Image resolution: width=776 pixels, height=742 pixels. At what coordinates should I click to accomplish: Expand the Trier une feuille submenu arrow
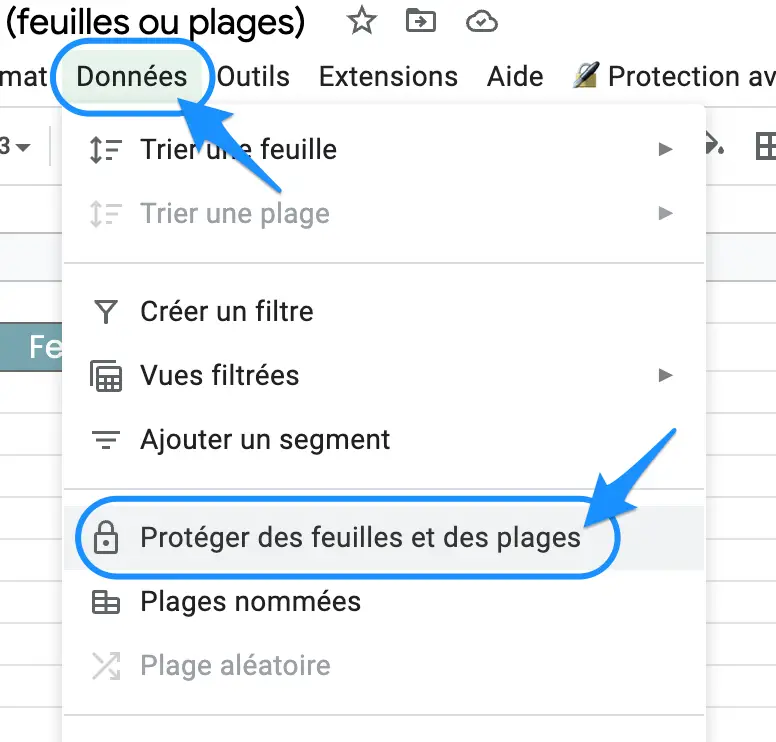coord(666,149)
